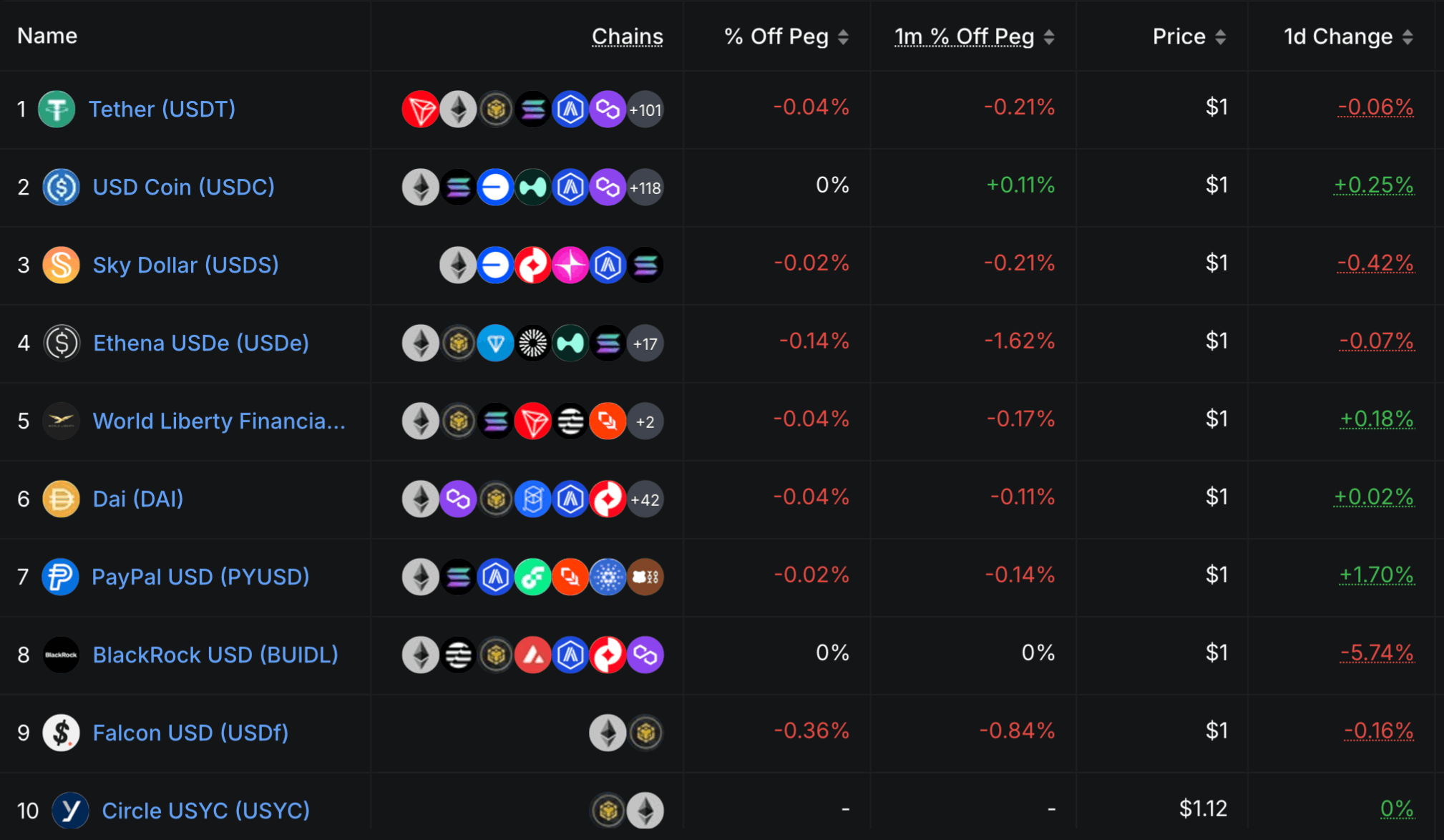The height and width of the screenshot is (840, 1444).
Task: Expand the +101 more chains badge for Tether
Action: click(x=645, y=109)
